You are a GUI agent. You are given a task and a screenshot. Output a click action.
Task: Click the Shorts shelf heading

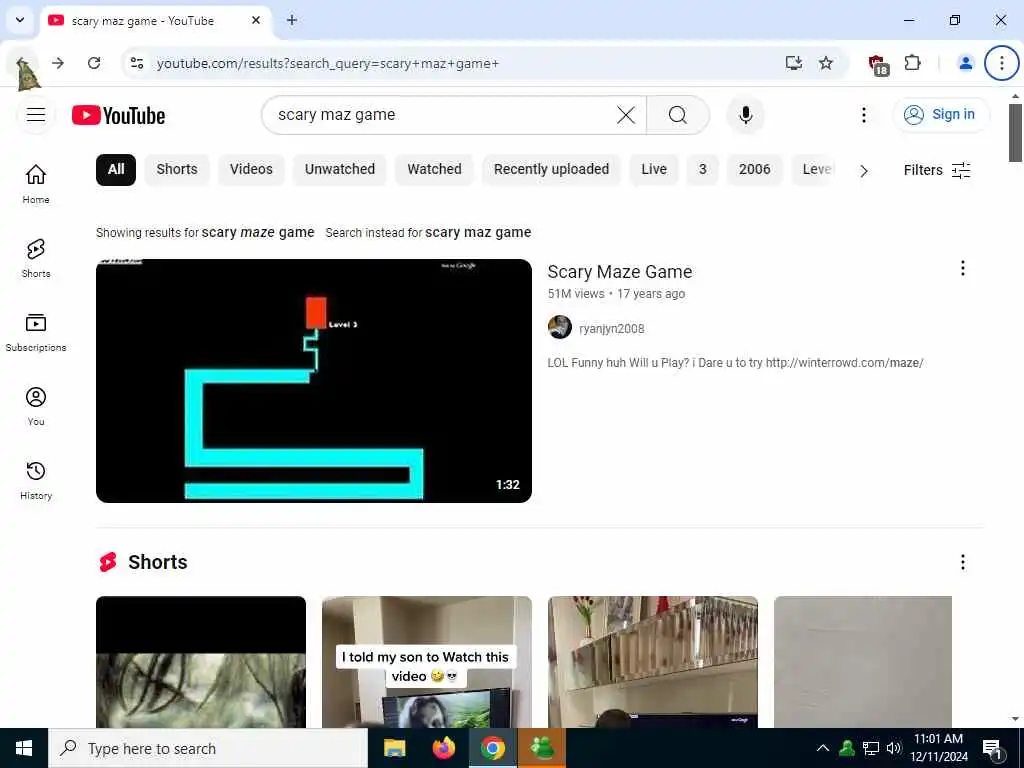pos(157,562)
